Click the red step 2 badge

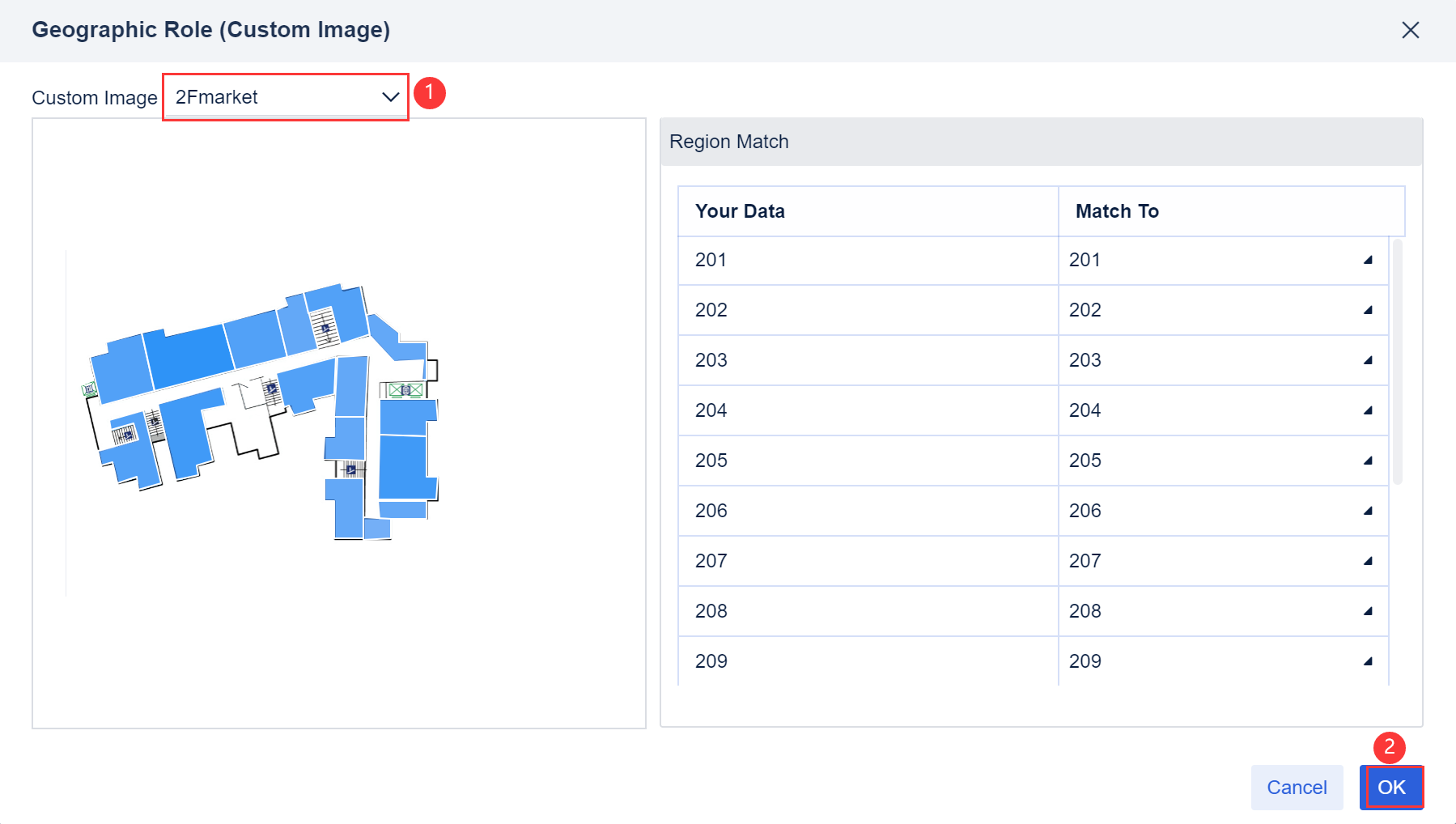pyautogui.click(x=1390, y=749)
